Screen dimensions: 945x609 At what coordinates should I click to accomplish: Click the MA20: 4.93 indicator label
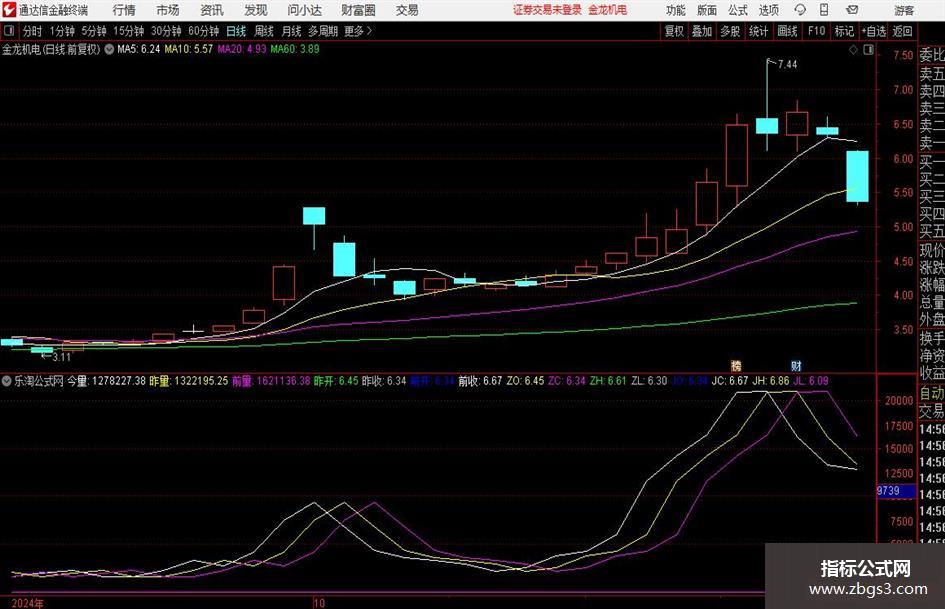coord(242,49)
